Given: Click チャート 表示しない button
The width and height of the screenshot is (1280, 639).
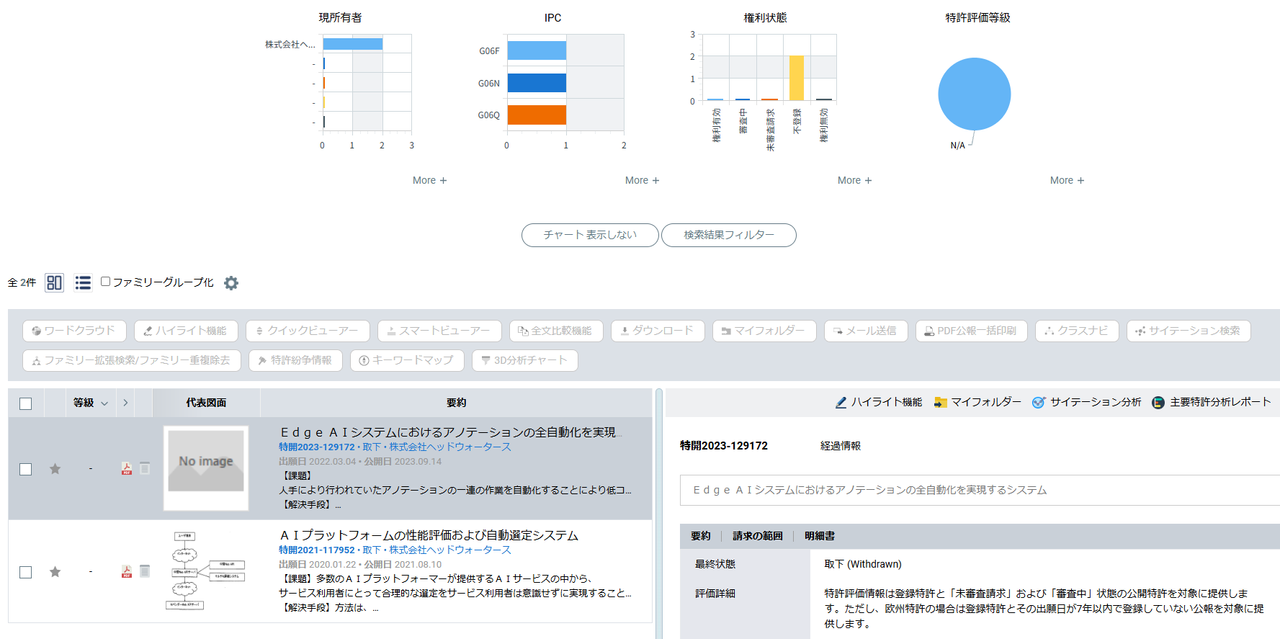Looking at the screenshot, I should click(590, 235).
